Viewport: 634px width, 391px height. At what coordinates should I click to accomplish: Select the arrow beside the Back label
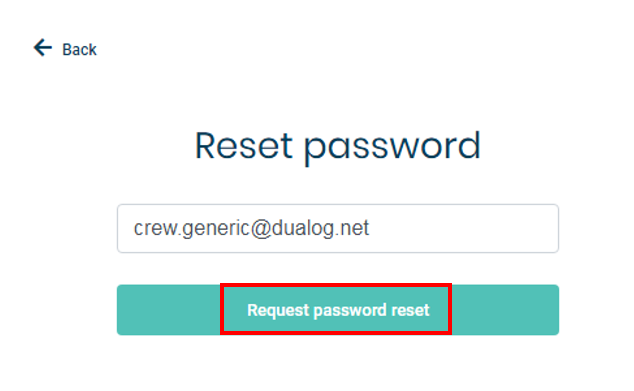[42, 48]
